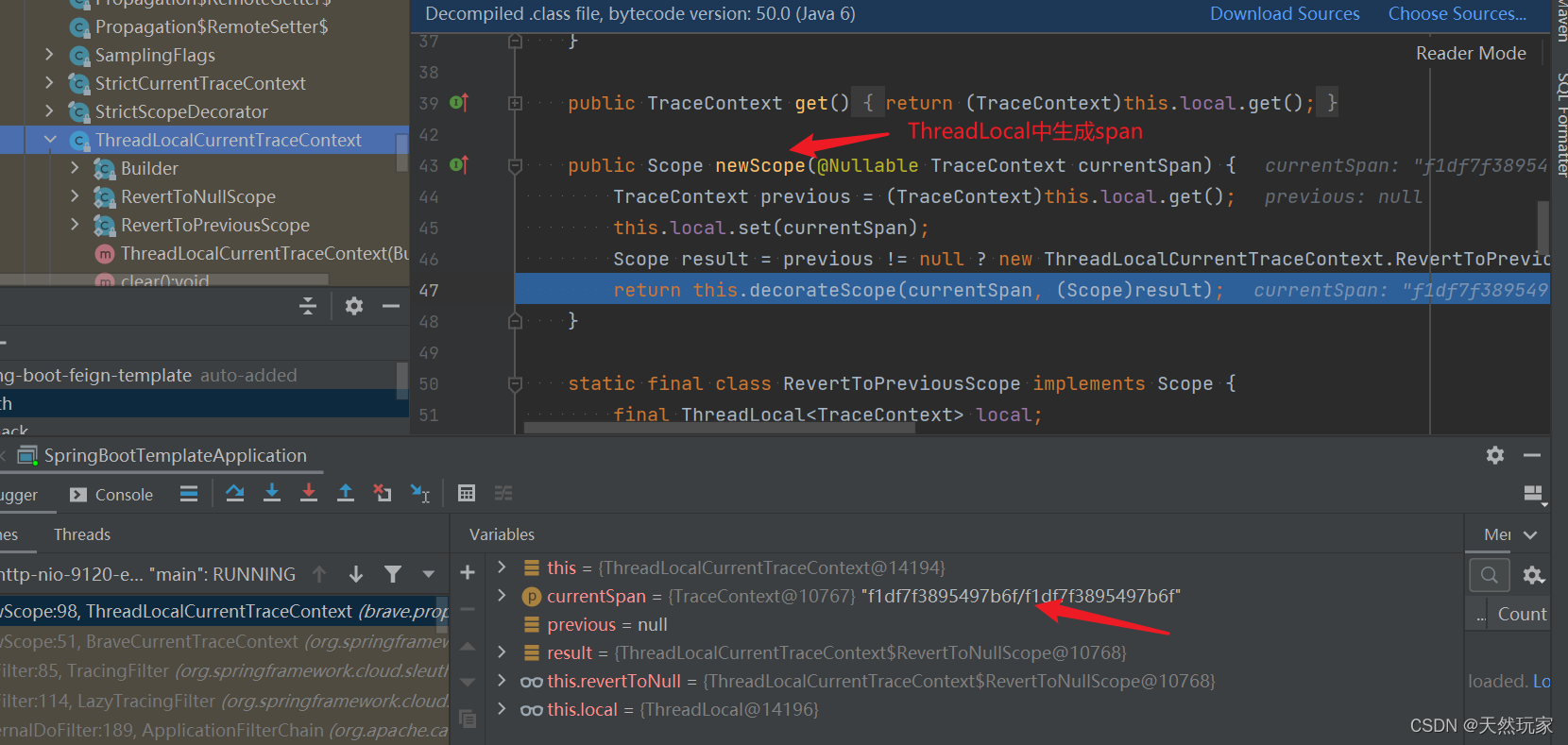Expand the RevertToPreviousScope class node
Screen dimensions: 1568x745
coord(75,225)
